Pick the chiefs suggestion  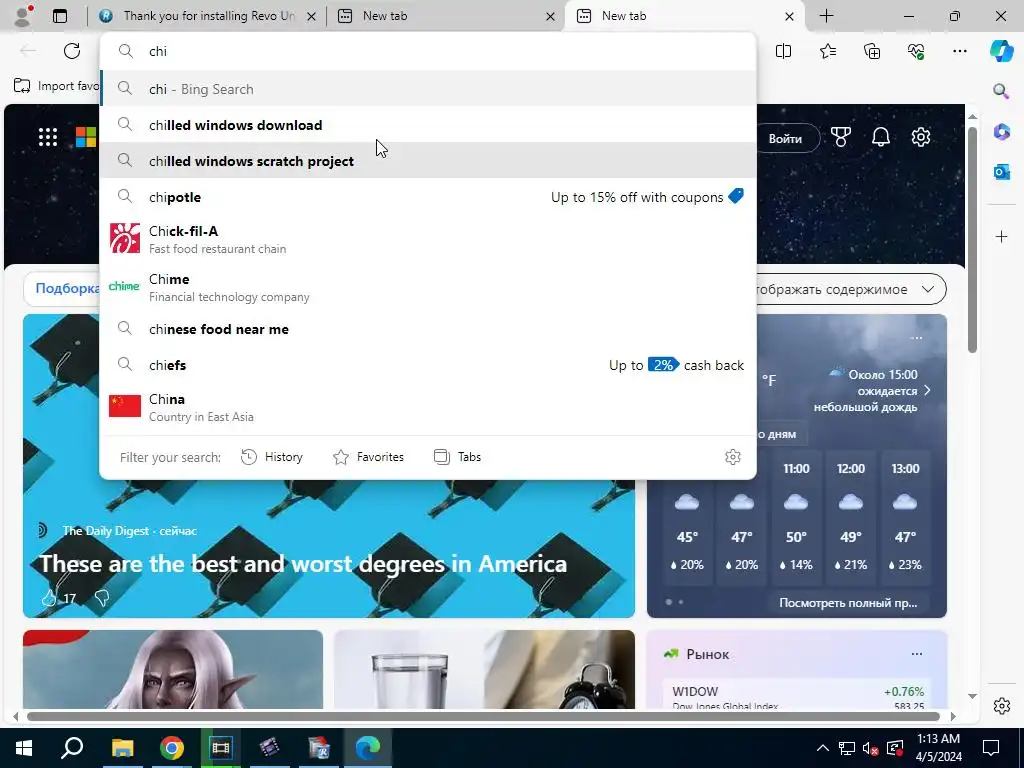pos(428,365)
